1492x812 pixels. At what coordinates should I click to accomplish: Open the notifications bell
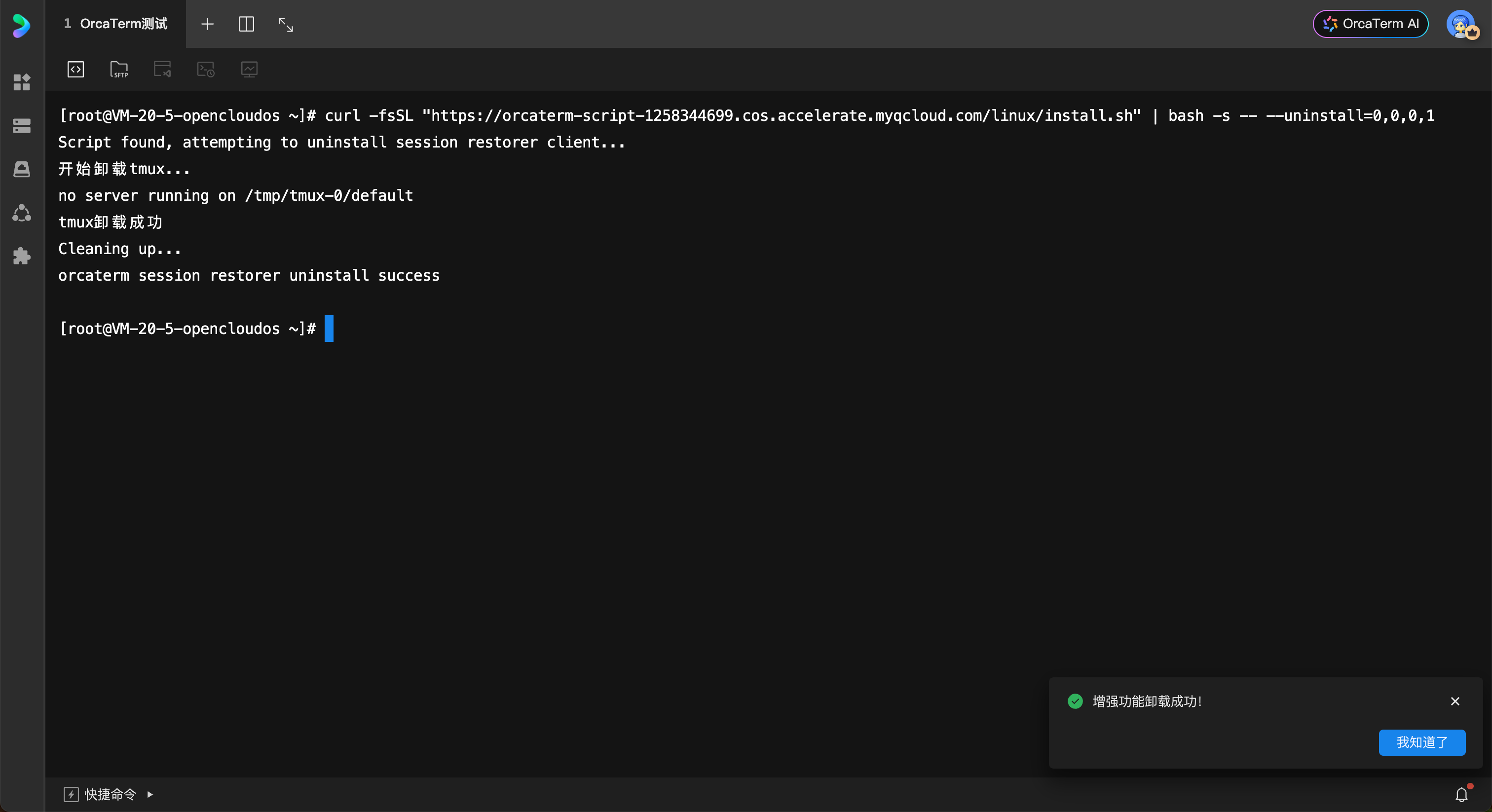[x=1461, y=795]
